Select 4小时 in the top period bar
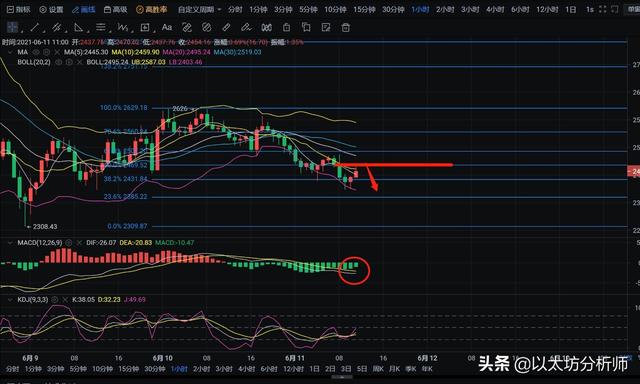 point(495,9)
